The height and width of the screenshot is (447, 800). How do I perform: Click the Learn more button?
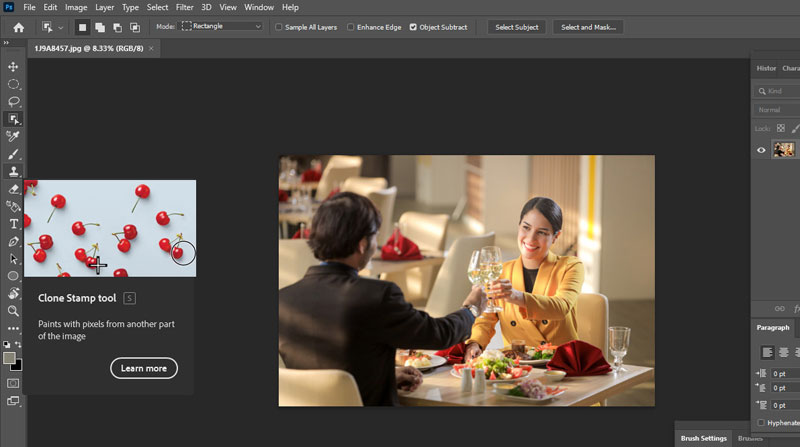coord(143,368)
